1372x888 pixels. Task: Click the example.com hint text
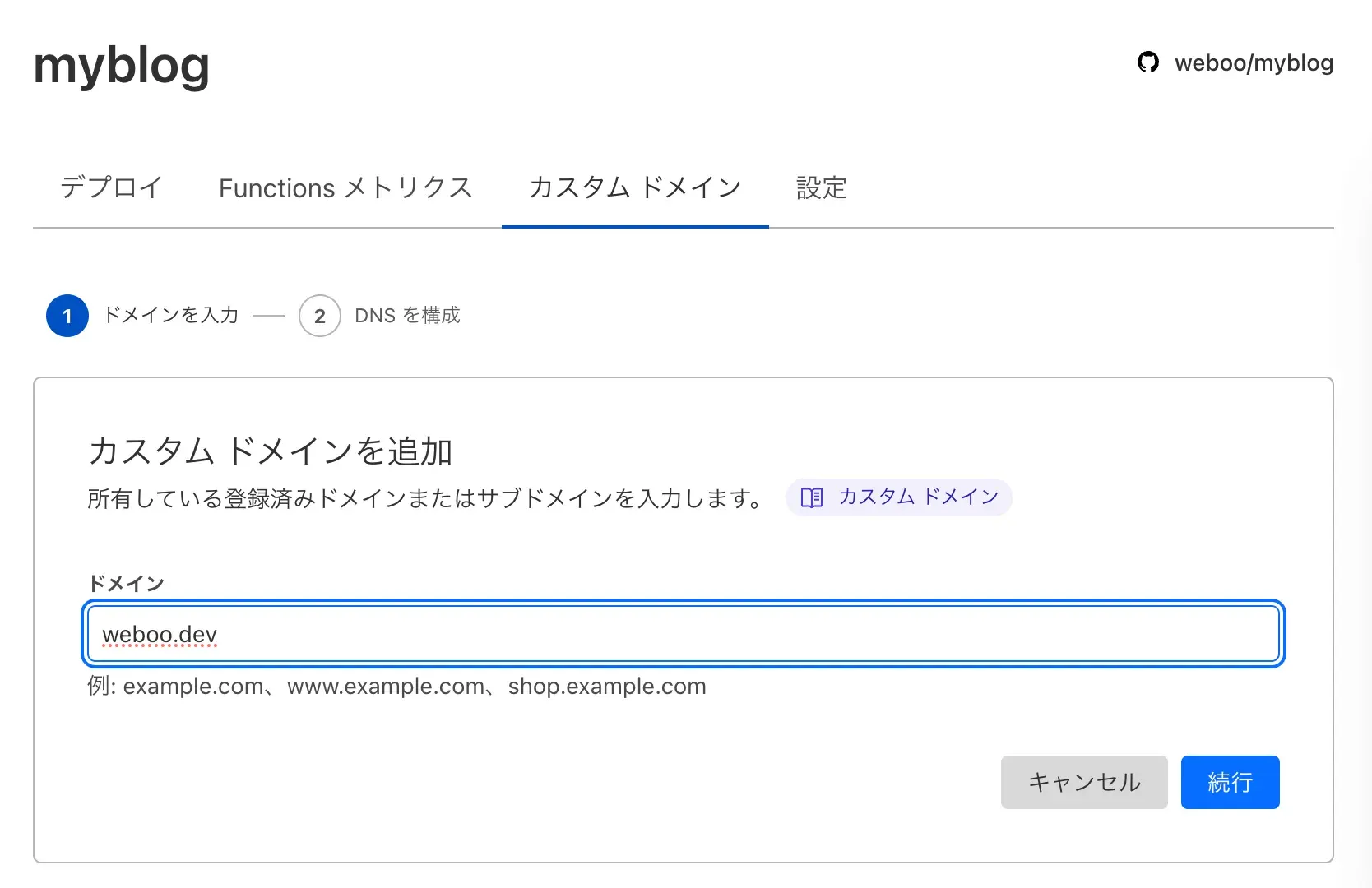click(x=396, y=687)
